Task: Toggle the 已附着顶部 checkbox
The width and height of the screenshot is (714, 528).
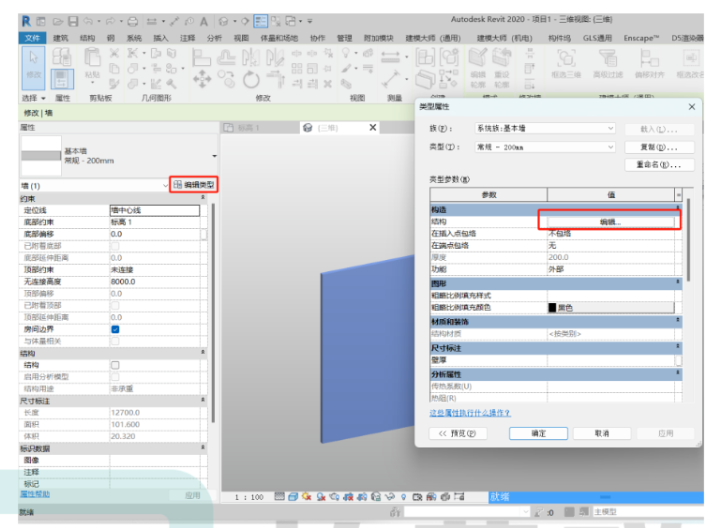Action: point(115,305)
